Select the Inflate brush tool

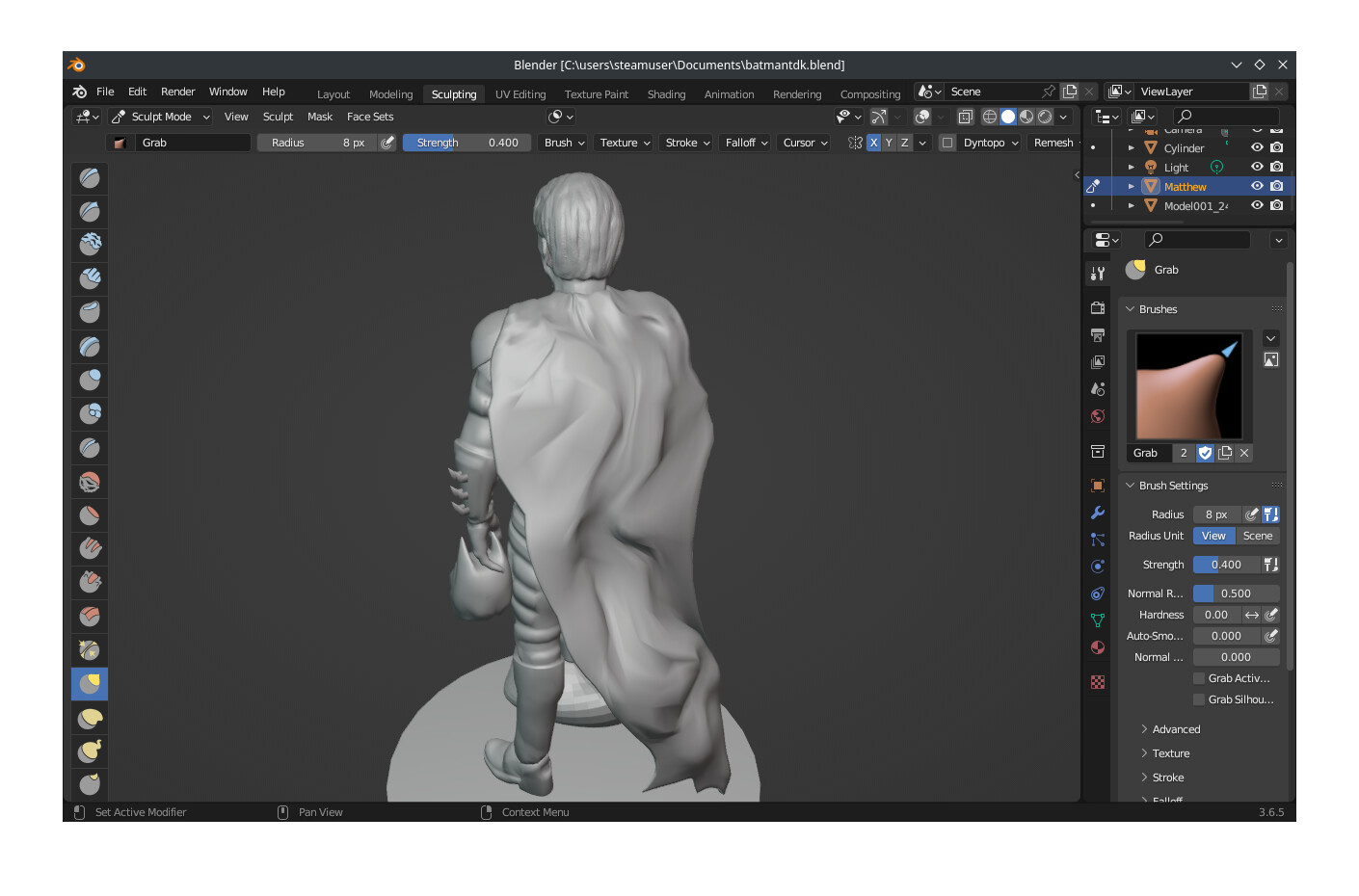point(90,380)
